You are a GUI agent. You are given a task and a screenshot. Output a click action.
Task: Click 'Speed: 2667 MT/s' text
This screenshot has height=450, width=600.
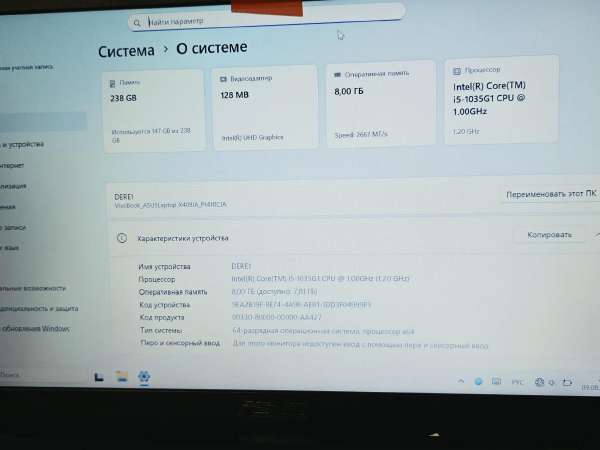361,134
